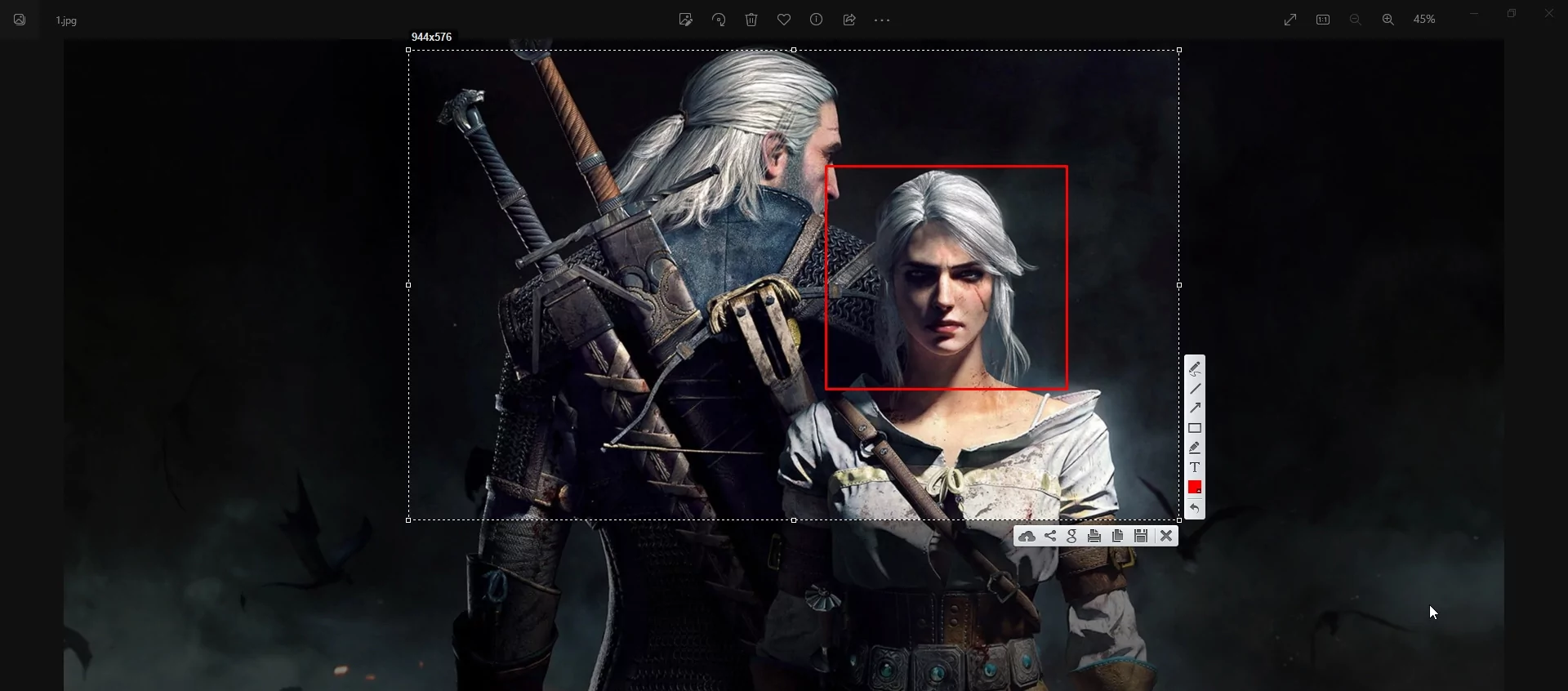Viewport: 1568px width, 691px height.
Task: Share the photo from Photos toolbar
Action: pos(849,20)
